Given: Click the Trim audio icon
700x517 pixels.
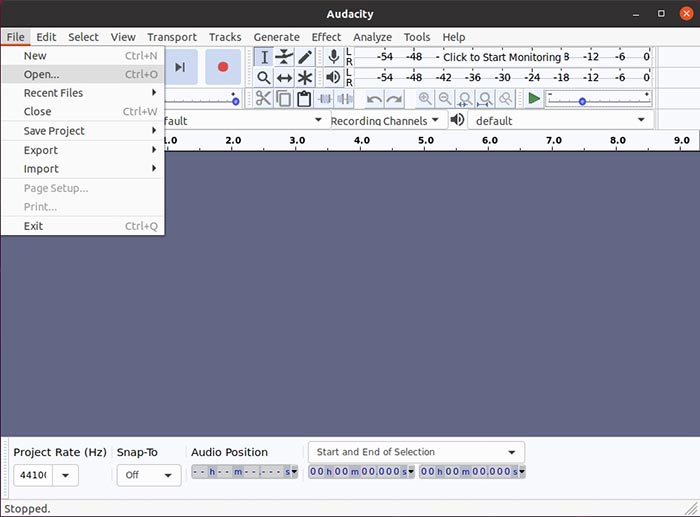Looking at the screenshot, I should (325, 99).
